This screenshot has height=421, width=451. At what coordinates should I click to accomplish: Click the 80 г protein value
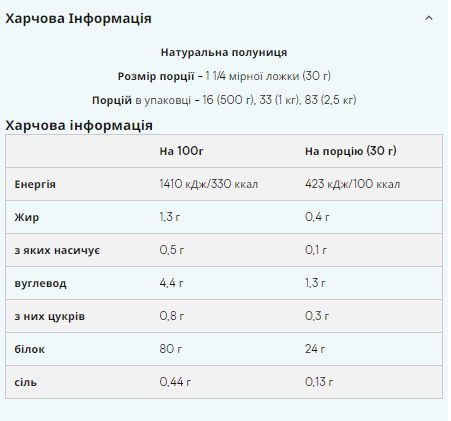pos(171,349)
